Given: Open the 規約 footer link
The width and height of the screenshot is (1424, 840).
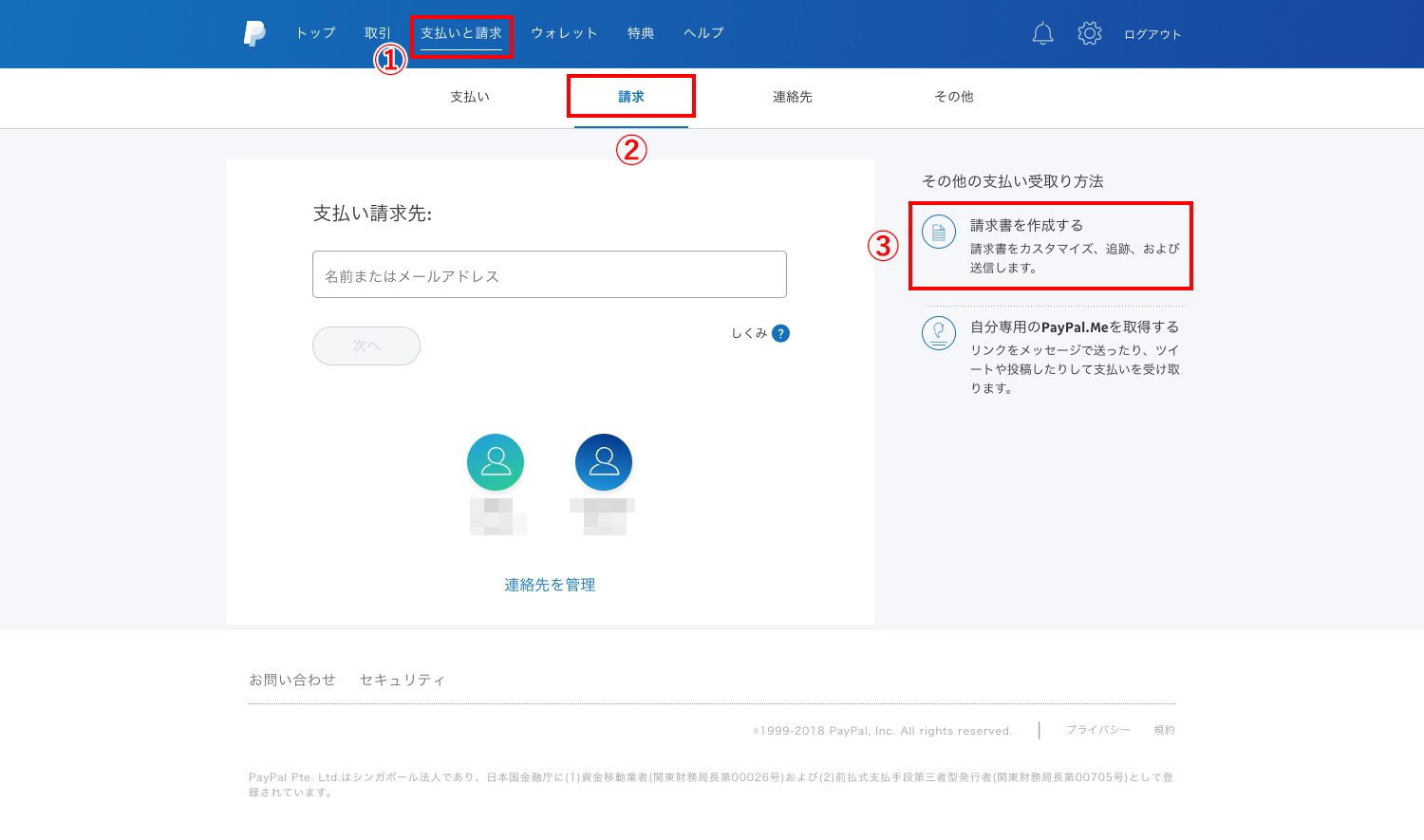Looking at the screenshot, I should tap(1165, 730).
